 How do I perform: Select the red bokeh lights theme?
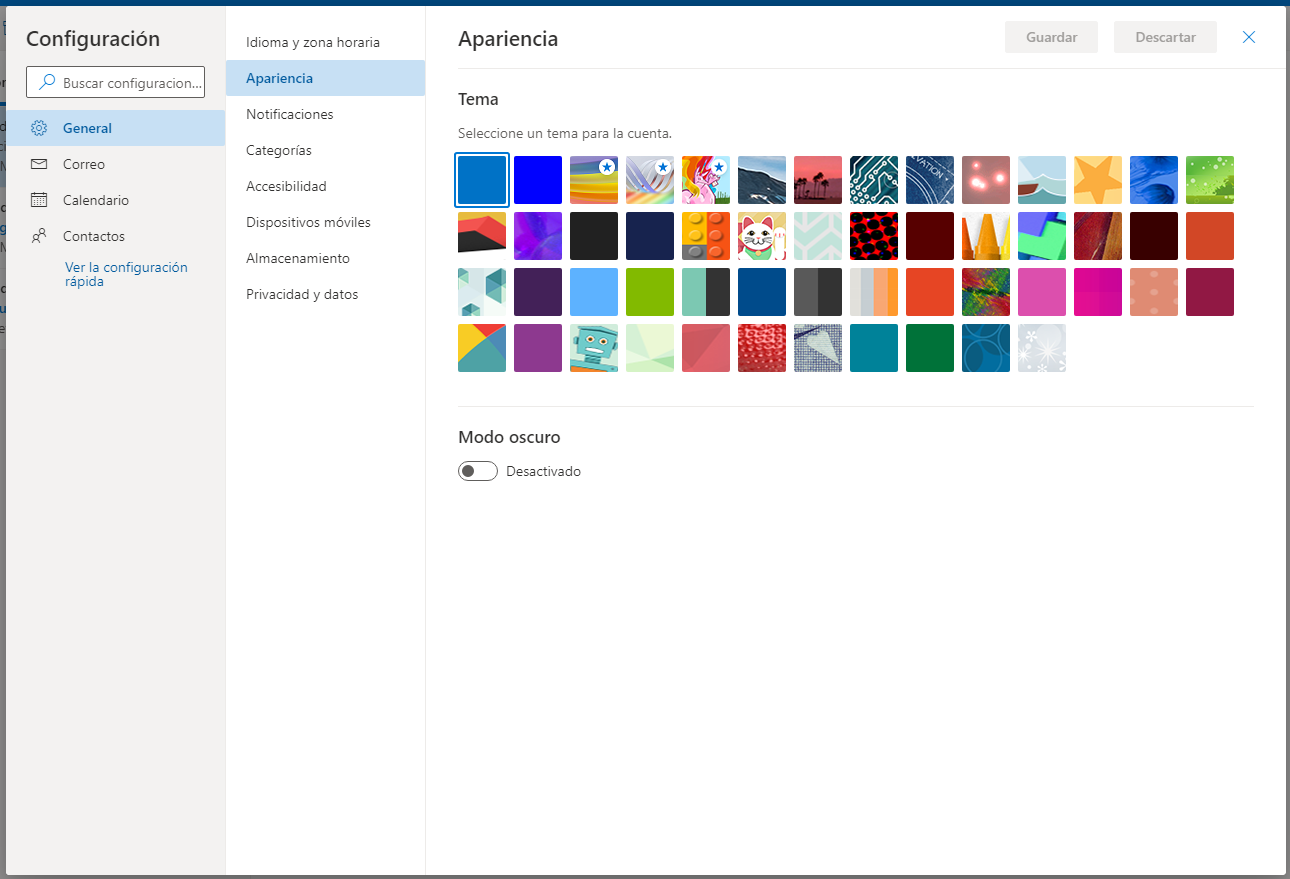[x=986, y=180]
